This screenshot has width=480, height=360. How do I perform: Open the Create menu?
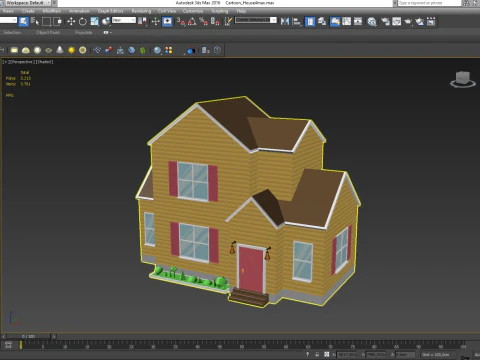coord(28,11)
